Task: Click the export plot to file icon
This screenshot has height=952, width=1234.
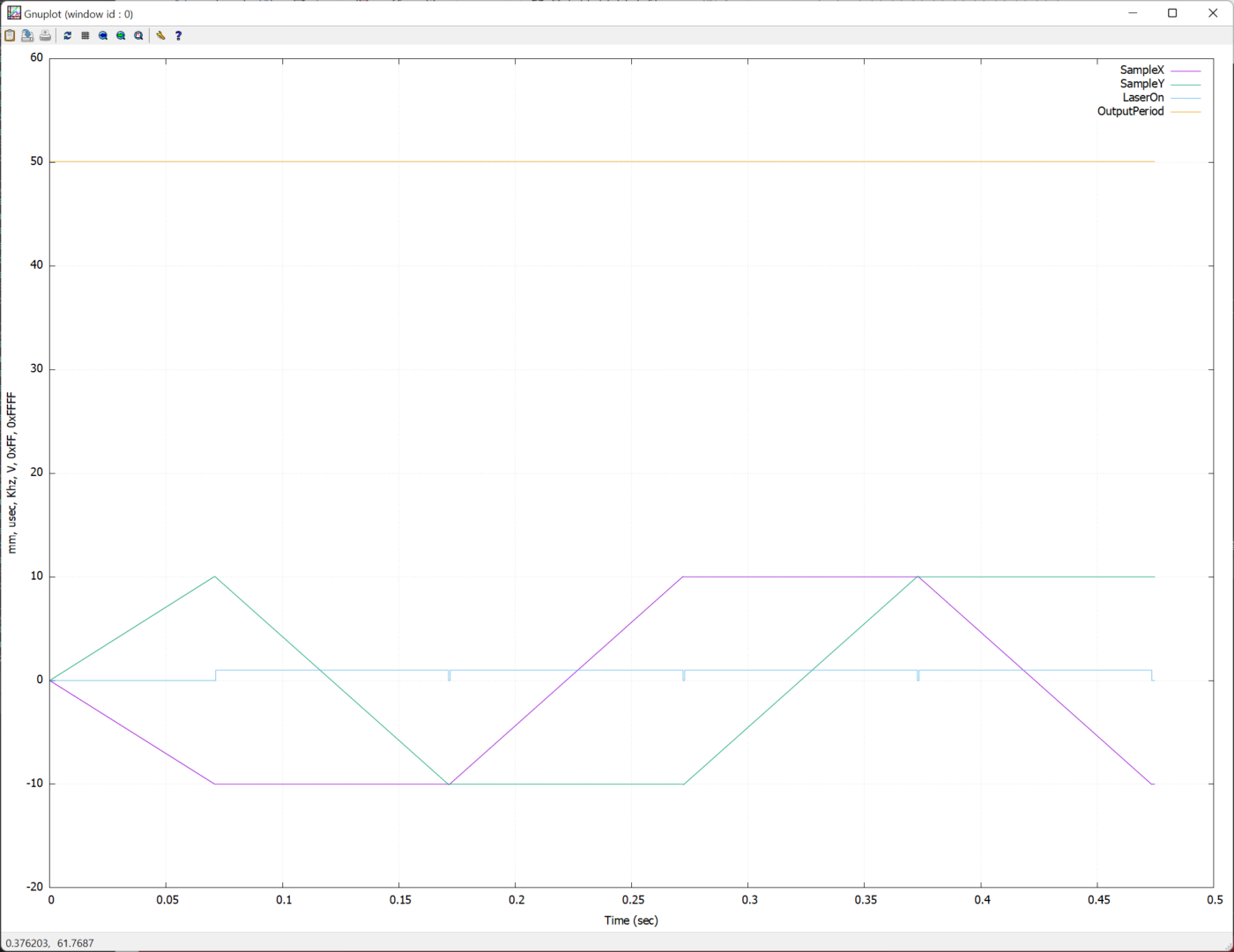Action: pos(27,35)
